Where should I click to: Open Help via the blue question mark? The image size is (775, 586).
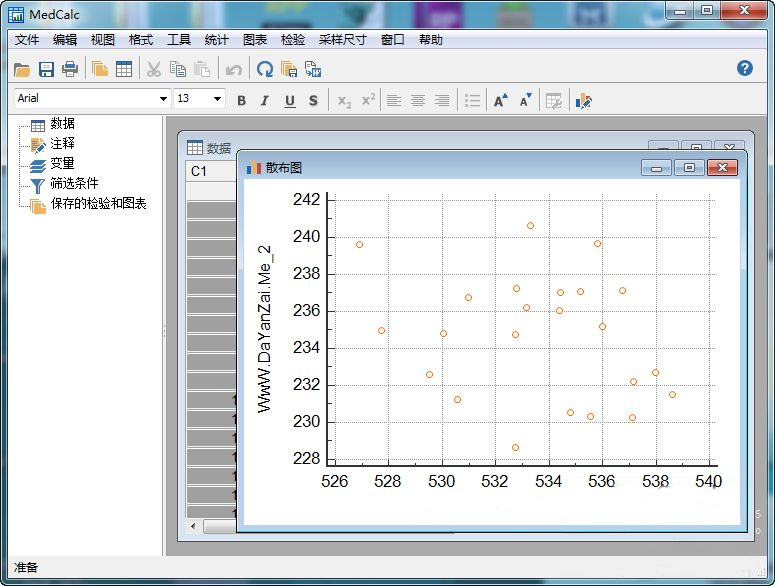point(744,68)
